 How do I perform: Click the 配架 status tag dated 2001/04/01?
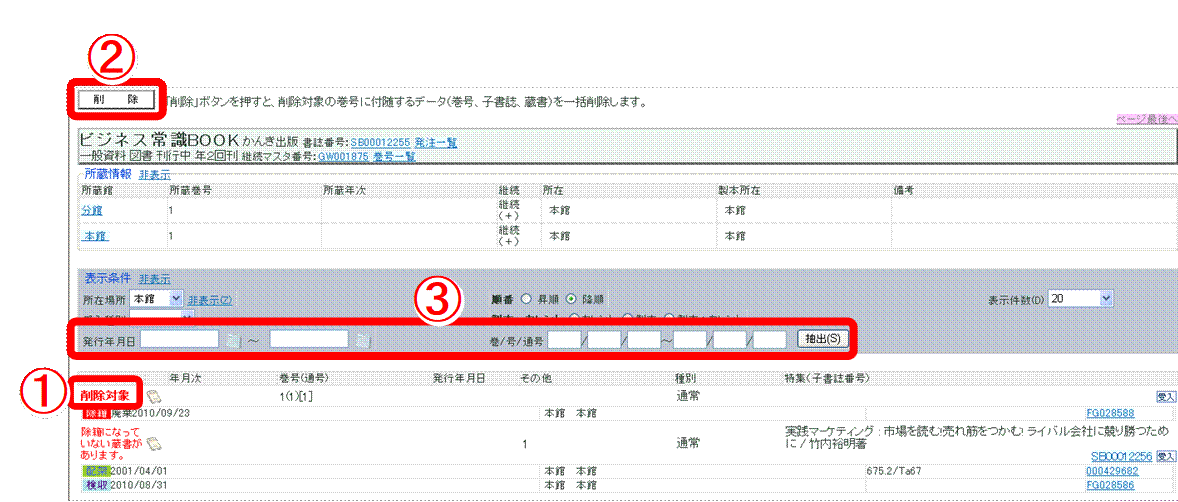(96, 471)
